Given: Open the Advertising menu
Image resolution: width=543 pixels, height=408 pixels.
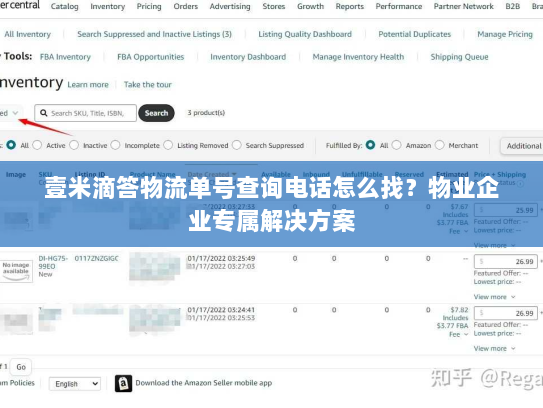Looking at the screenshot, I should tap(230, 7).
